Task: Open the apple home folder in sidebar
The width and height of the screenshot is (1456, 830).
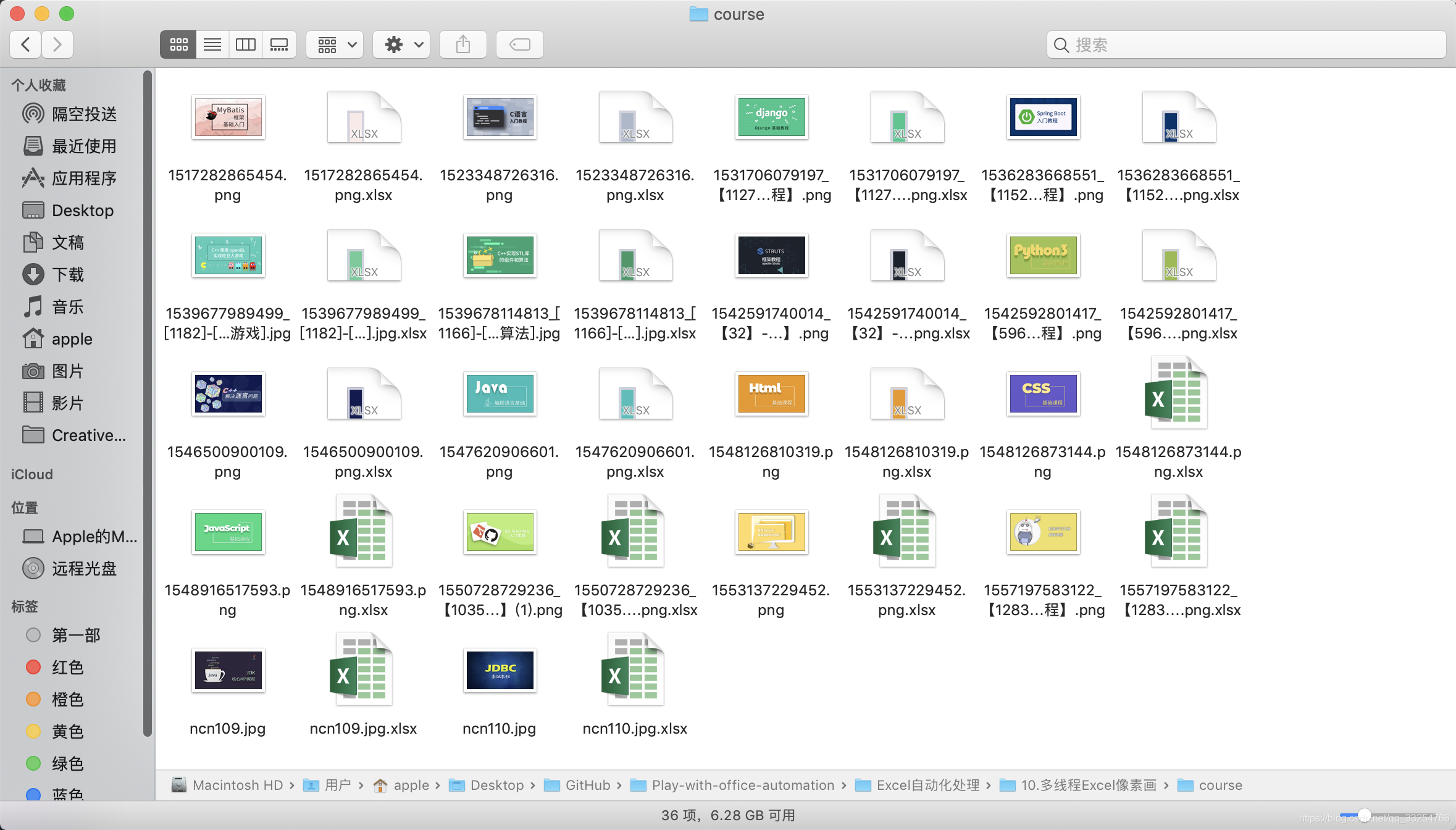Action: tap(57, 338)
